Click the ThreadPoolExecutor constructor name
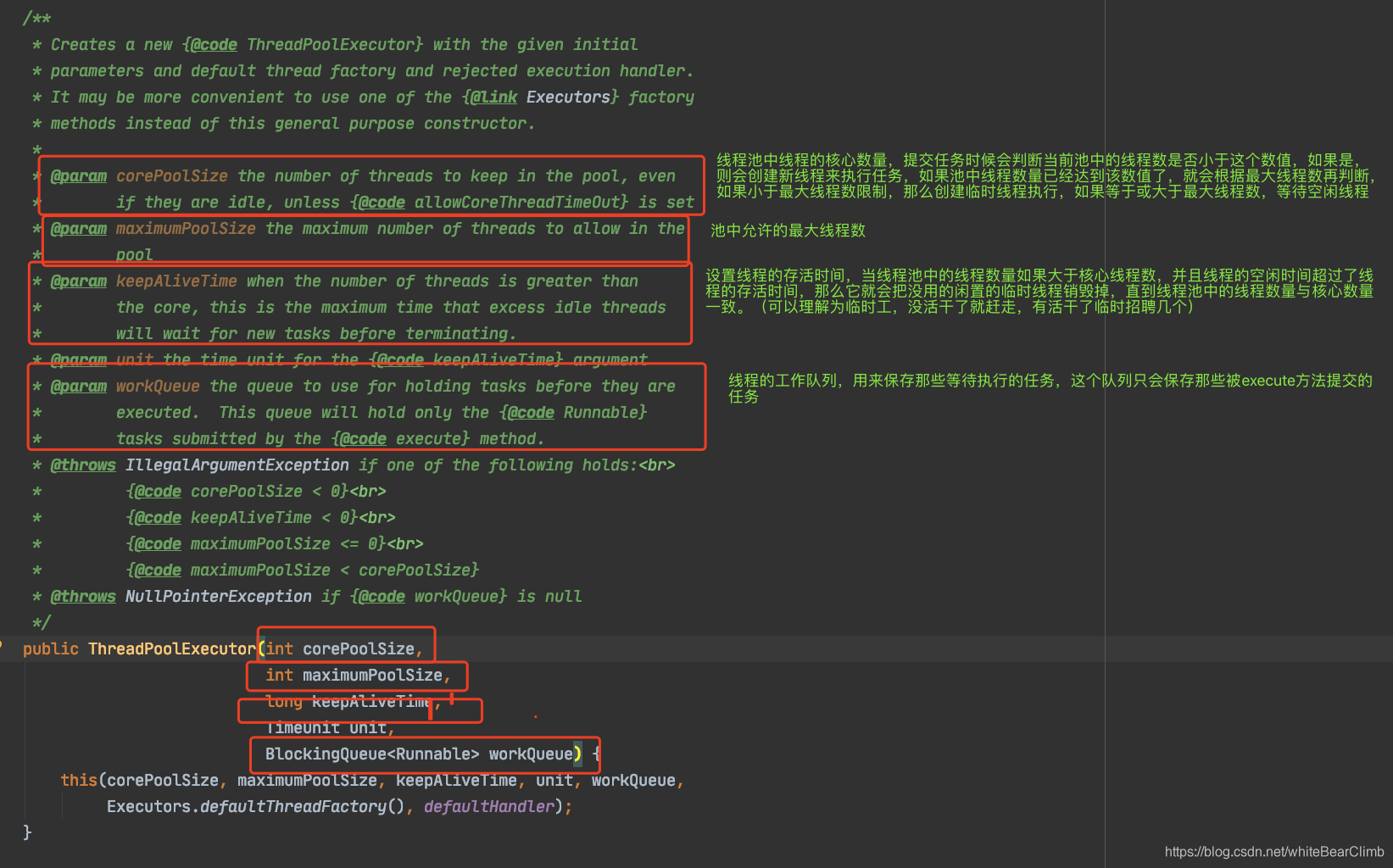Viewport: 1393px width, 868px height. 172,648
